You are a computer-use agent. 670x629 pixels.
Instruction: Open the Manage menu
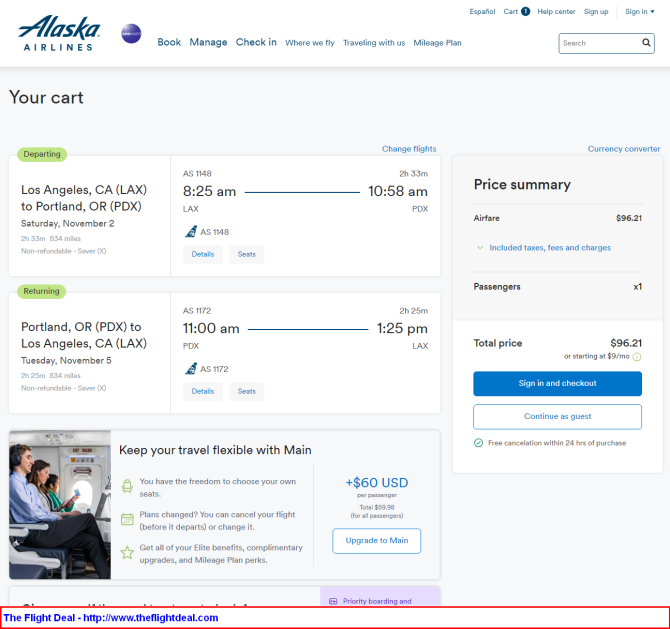[x=209, y=42]
